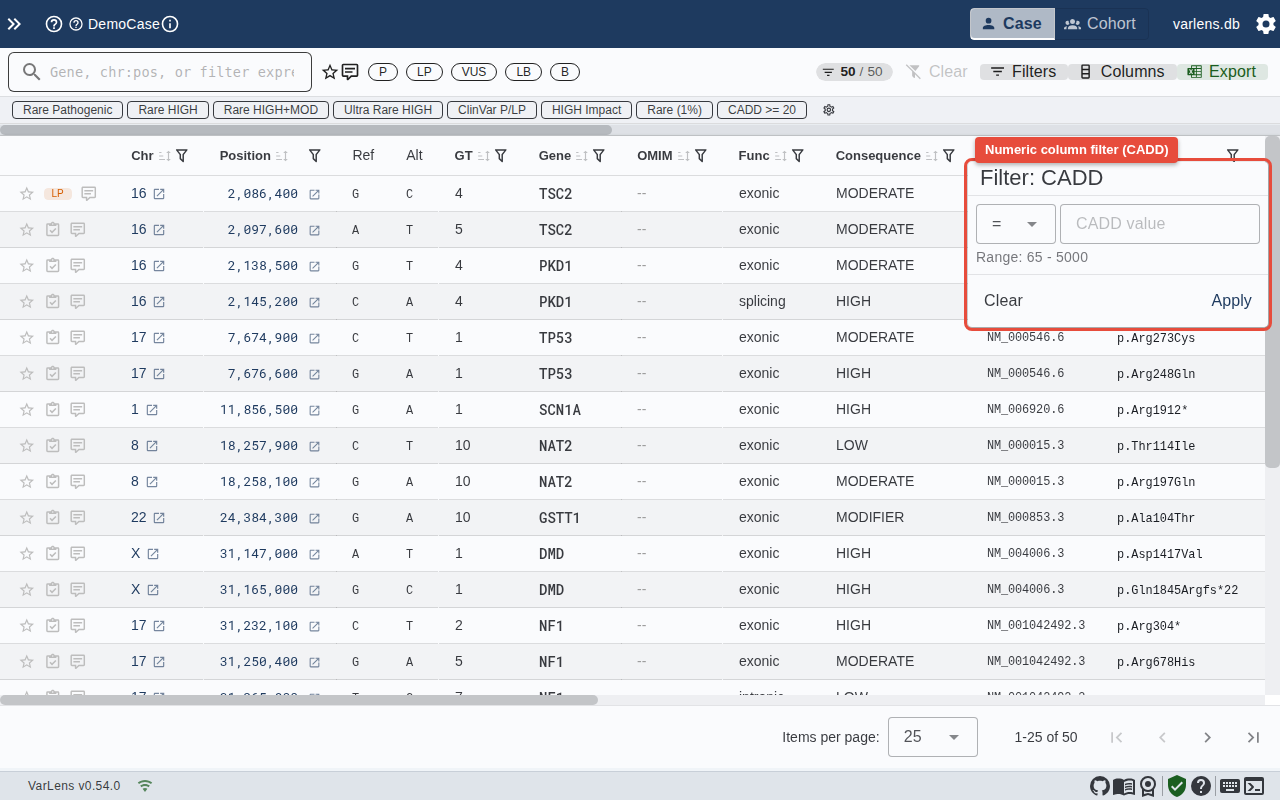Open the funnel filter icon on the Gene column
The height and width of the screenshot is (800, 1280).
tap(599, 156)
